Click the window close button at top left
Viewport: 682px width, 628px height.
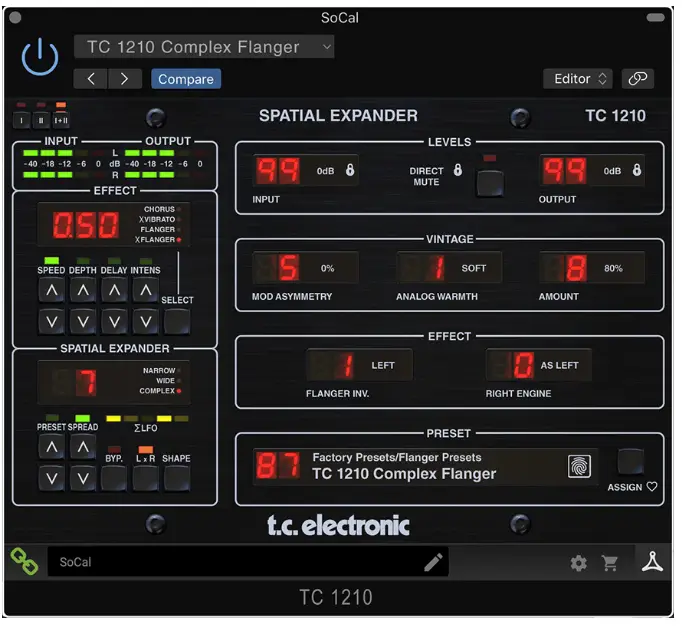pos(15,18)
